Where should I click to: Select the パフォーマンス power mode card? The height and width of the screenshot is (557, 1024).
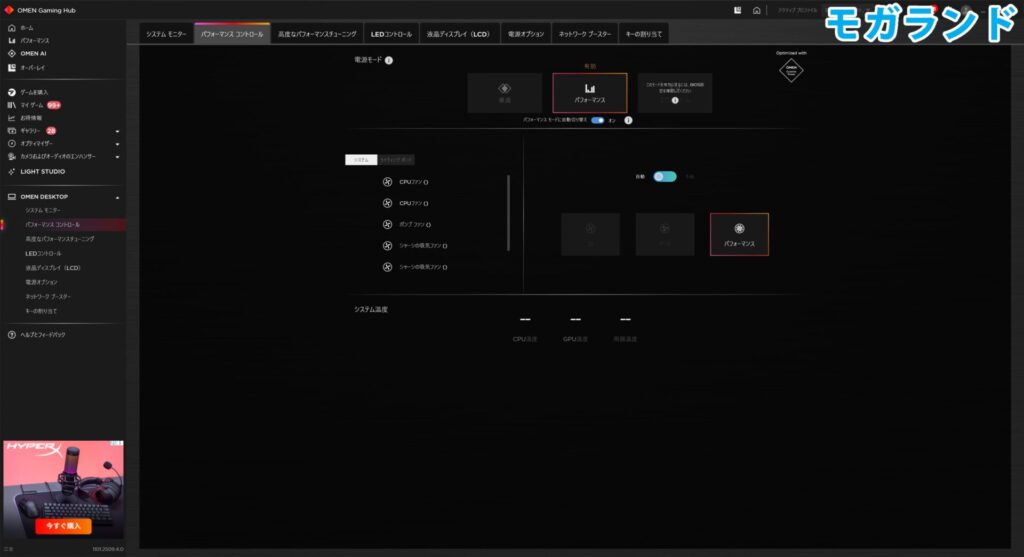point(590,93)
